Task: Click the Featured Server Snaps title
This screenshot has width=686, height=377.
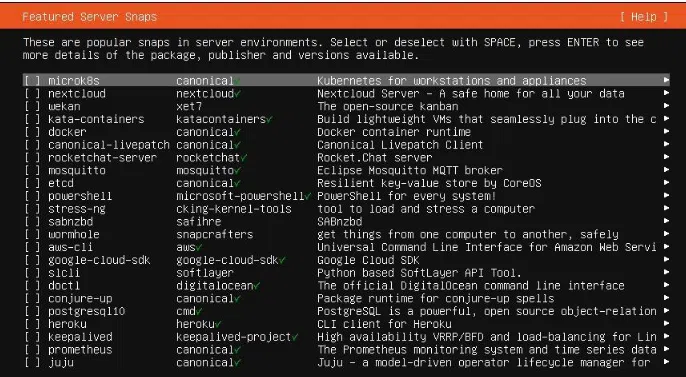Action: (90, 17)
